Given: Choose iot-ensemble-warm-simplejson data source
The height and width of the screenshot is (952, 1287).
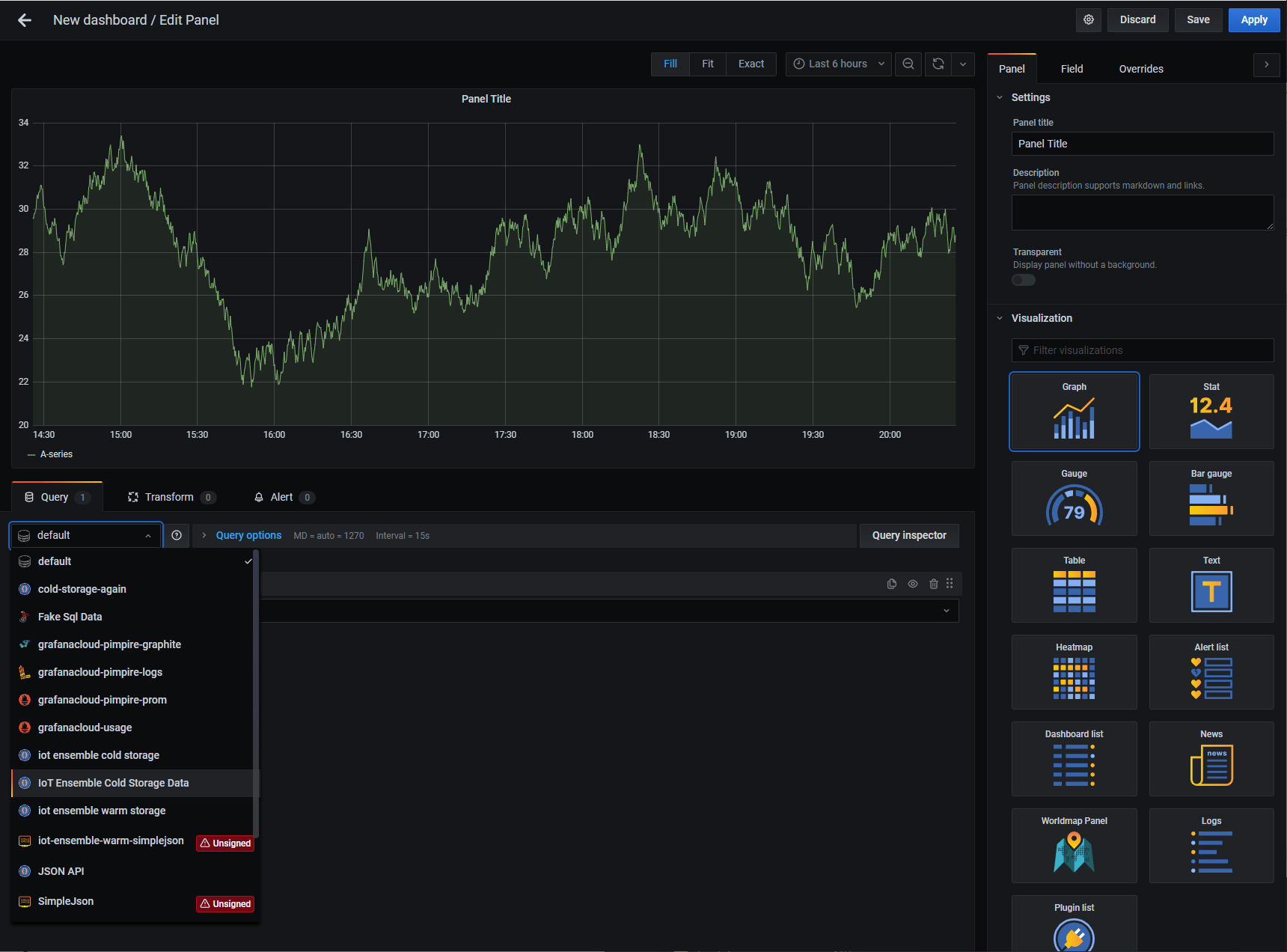Looking at the screenshot, I should pos(135,841).
